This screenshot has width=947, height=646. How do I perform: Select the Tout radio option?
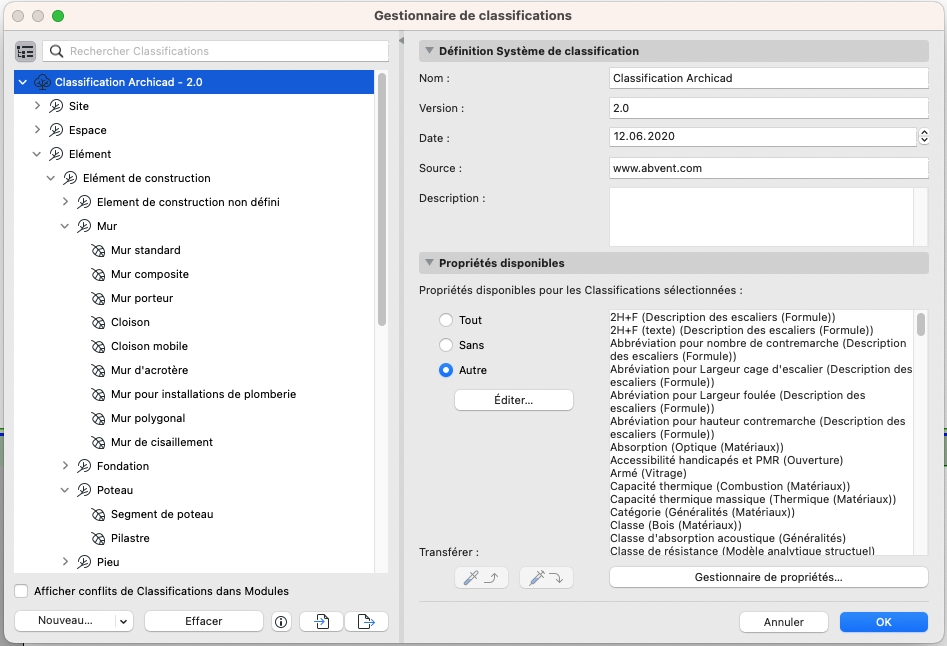click(x=446, y=320)
